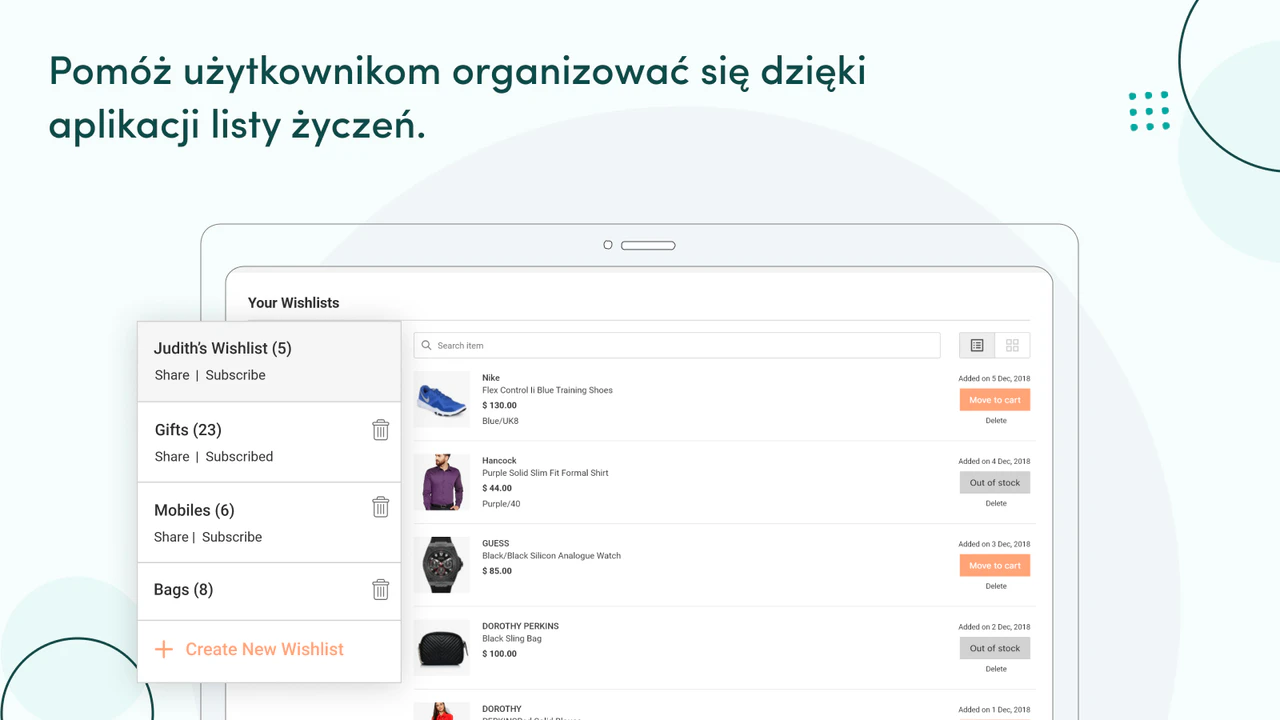Click the Your Wishlists heading
The height and width of the screenshot is (720, 1280).
[294, 303]
